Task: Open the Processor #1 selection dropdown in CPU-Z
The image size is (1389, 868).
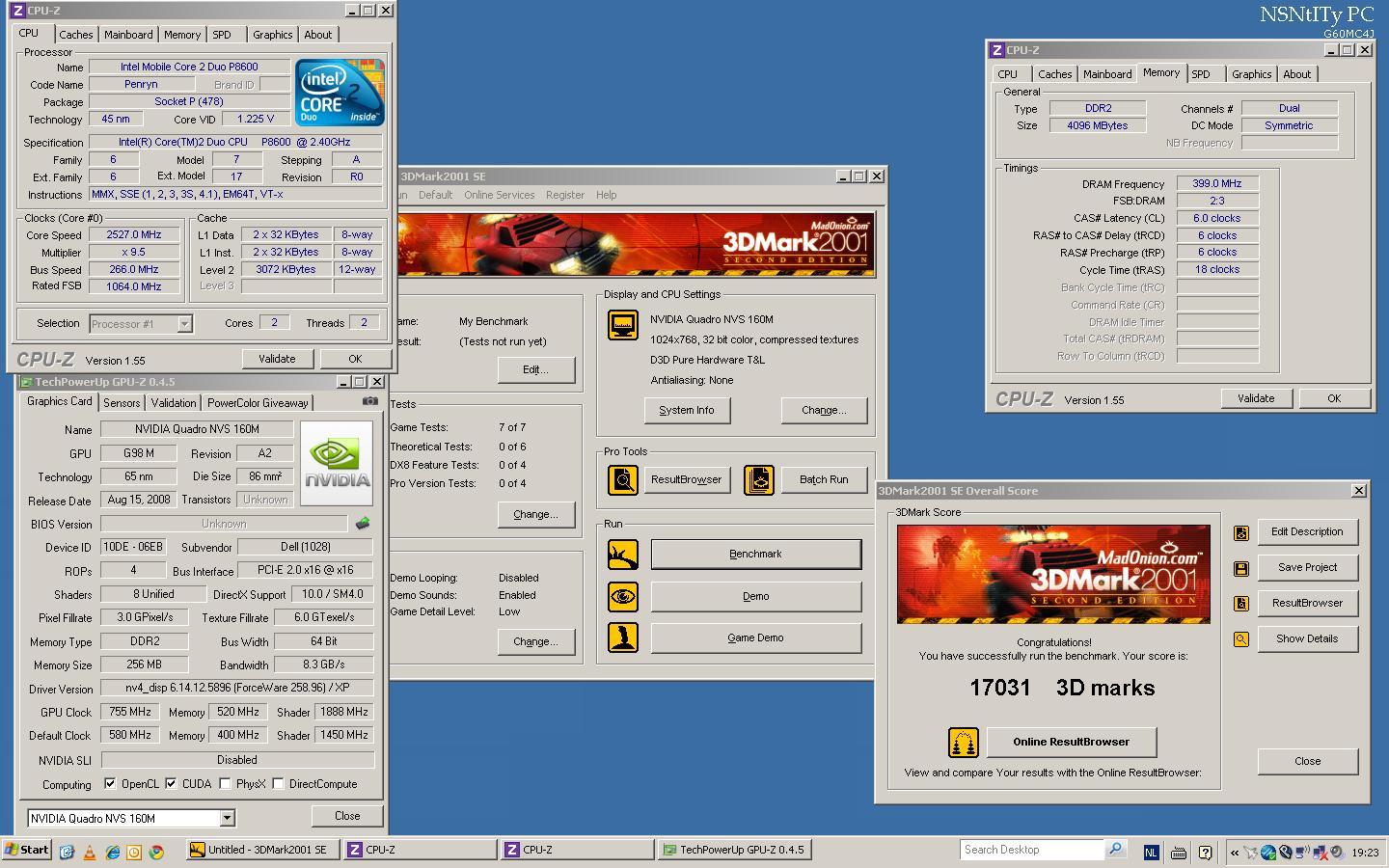Action: point(184,324)
